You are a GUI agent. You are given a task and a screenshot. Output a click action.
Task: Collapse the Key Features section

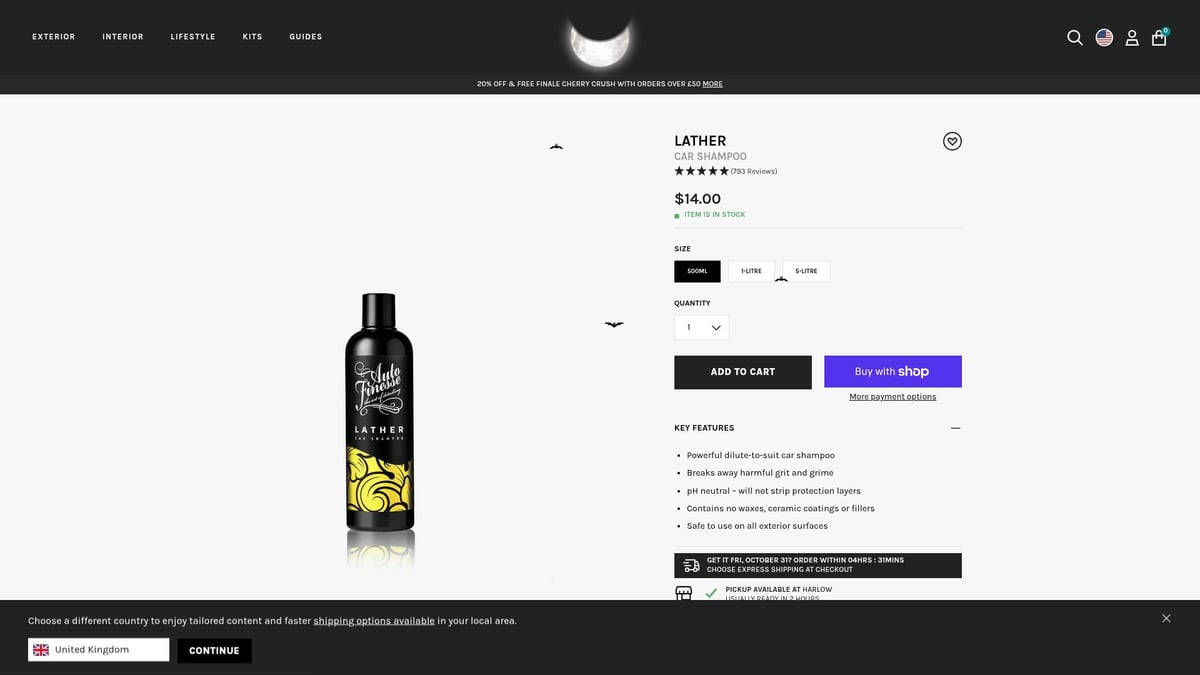click(x=955, y=428)
